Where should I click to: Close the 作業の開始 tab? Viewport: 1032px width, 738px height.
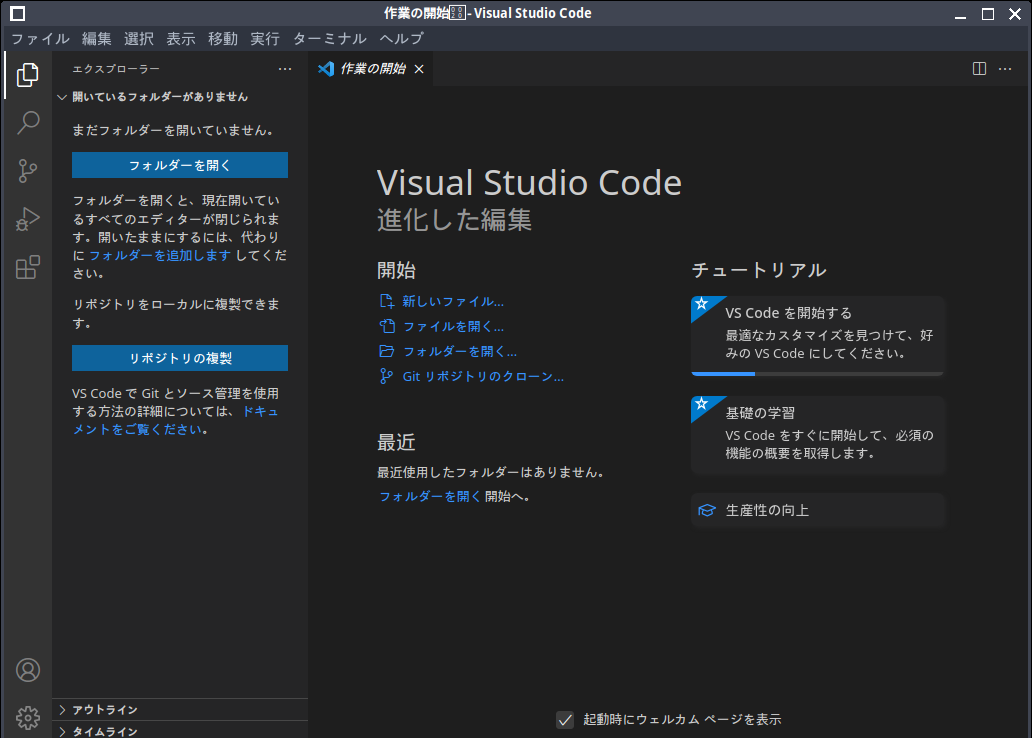(x=419, y=69)
